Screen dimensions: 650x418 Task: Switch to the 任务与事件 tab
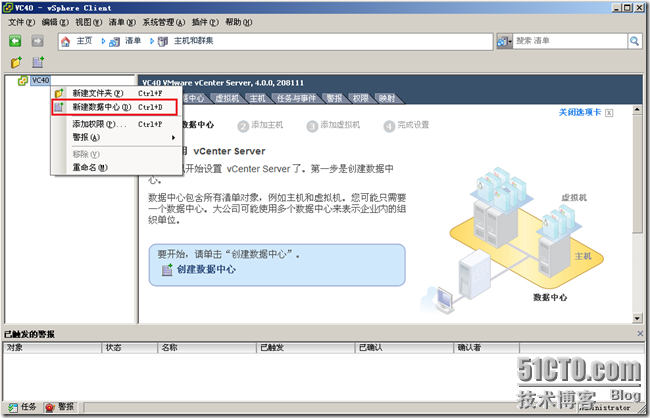click(x=296, y=98)
